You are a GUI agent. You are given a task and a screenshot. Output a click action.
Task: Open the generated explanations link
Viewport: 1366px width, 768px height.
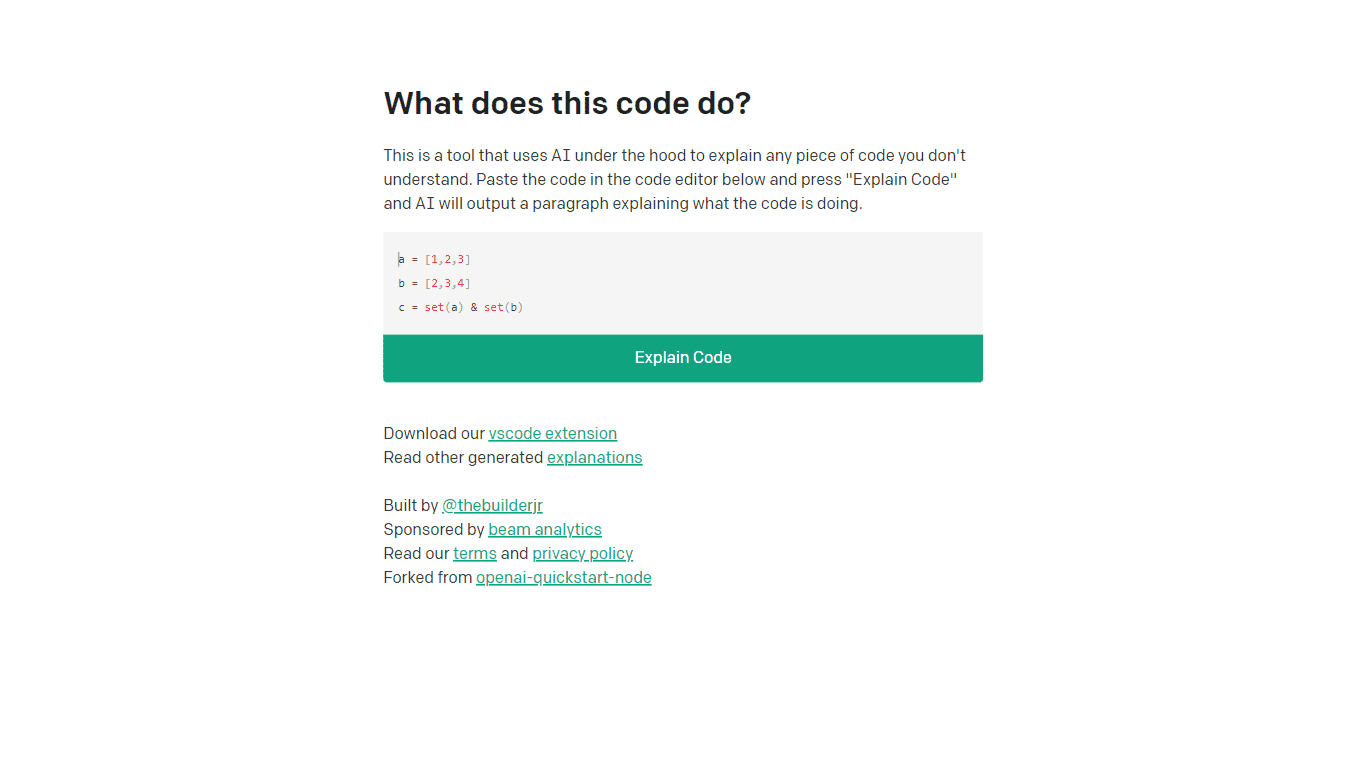coord(594,457)
